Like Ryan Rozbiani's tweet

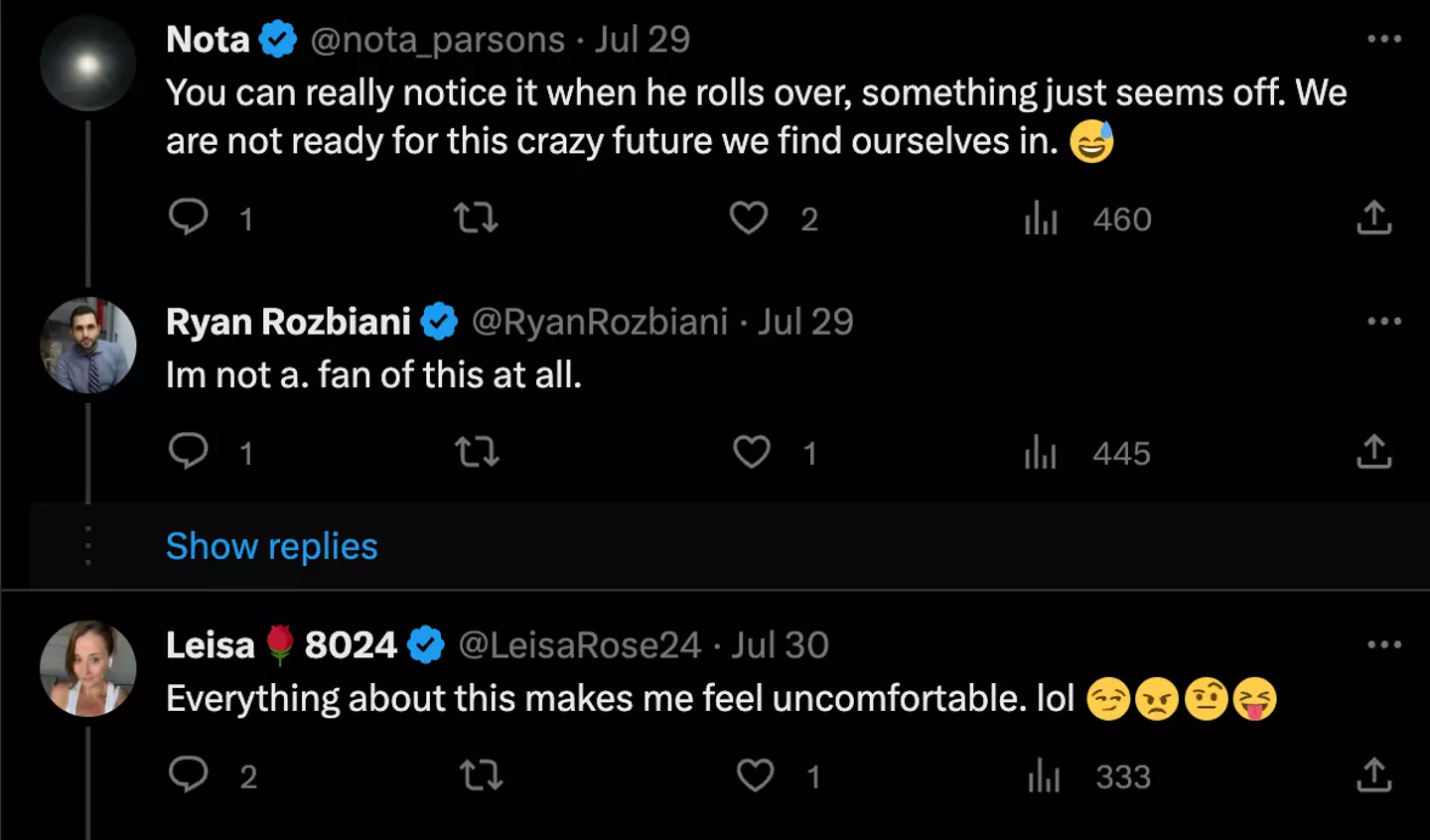pyautogui.click(x=752, y=452)
